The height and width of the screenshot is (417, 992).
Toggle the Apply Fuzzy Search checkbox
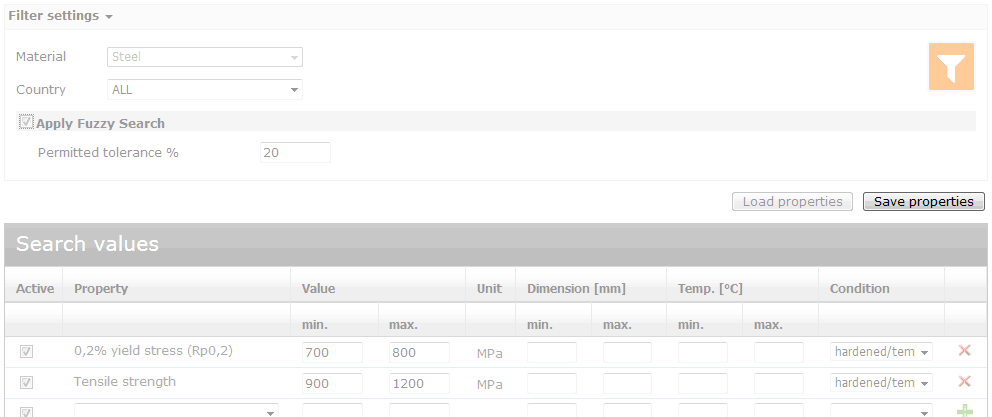[27, 123]
